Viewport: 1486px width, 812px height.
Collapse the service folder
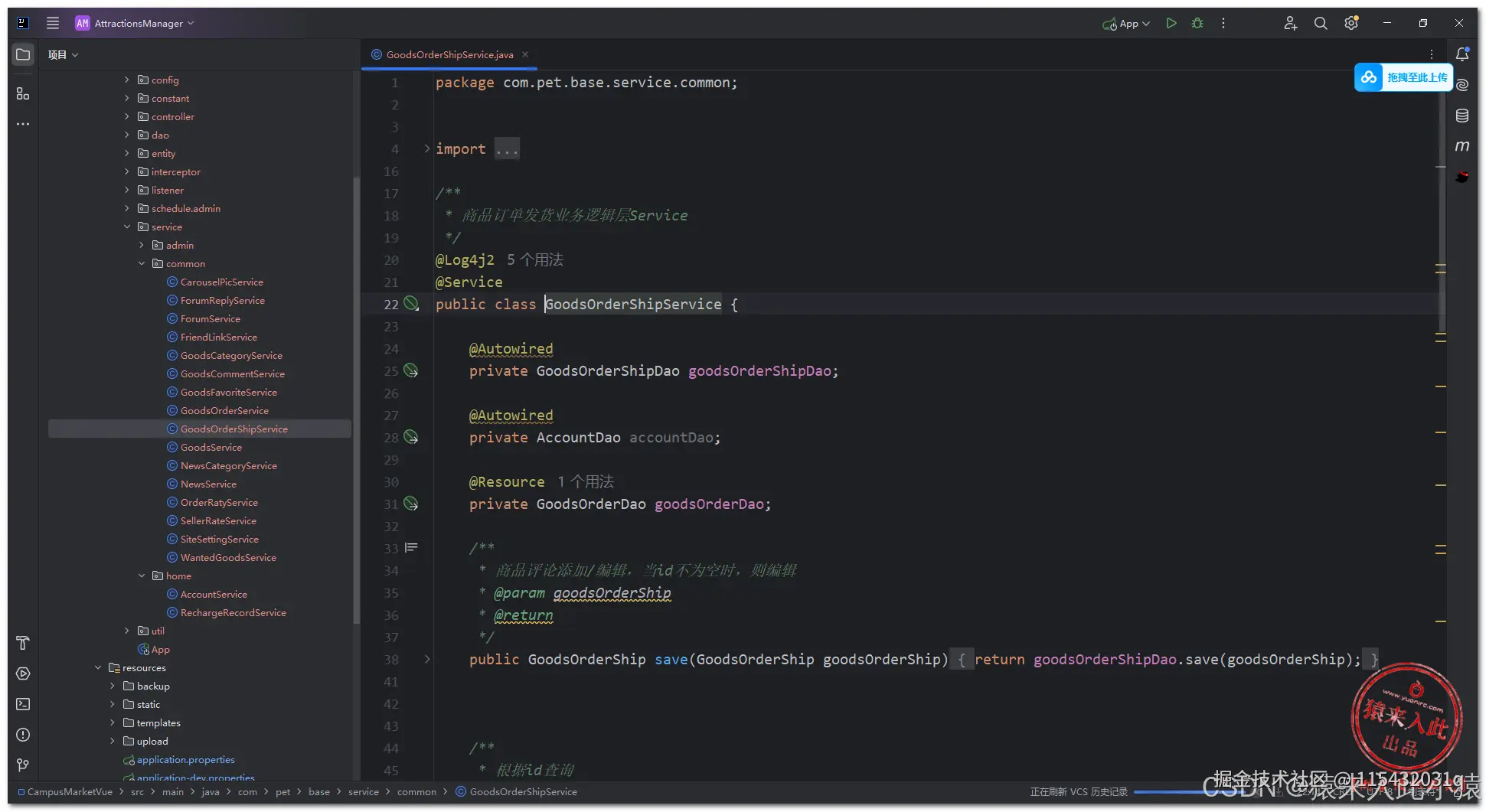127,227
